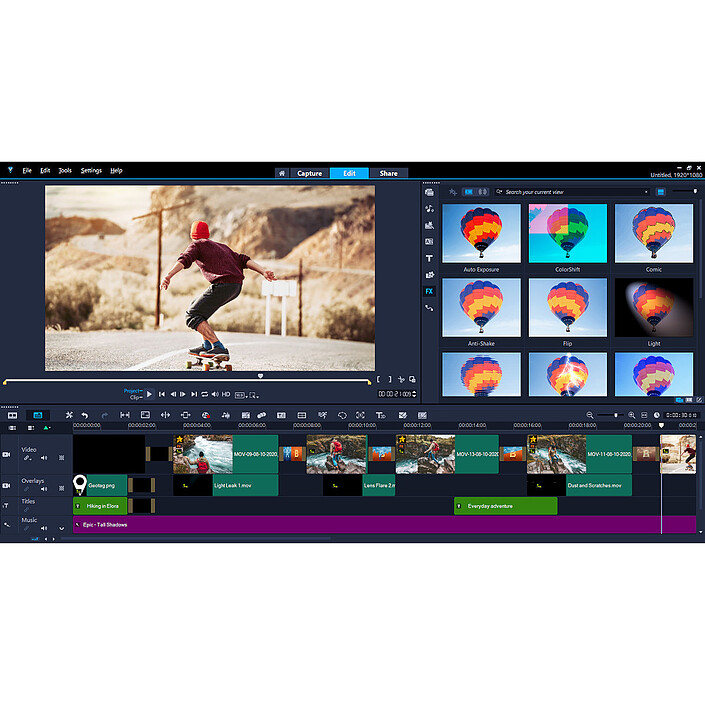Toggle ripple editing lock on Video track

coord(28,458)
